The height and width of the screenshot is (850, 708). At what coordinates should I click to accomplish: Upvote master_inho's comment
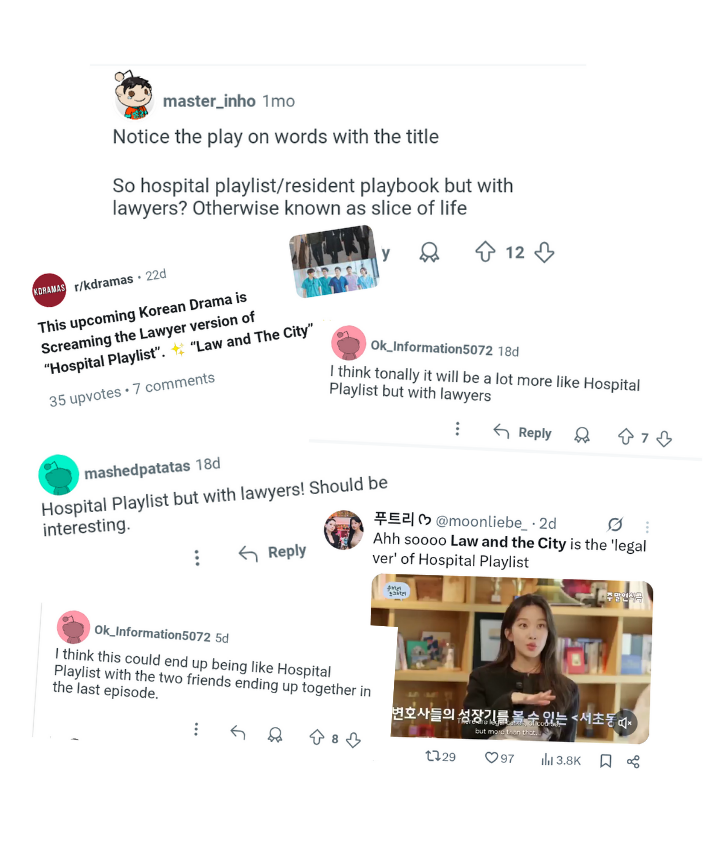485,252
